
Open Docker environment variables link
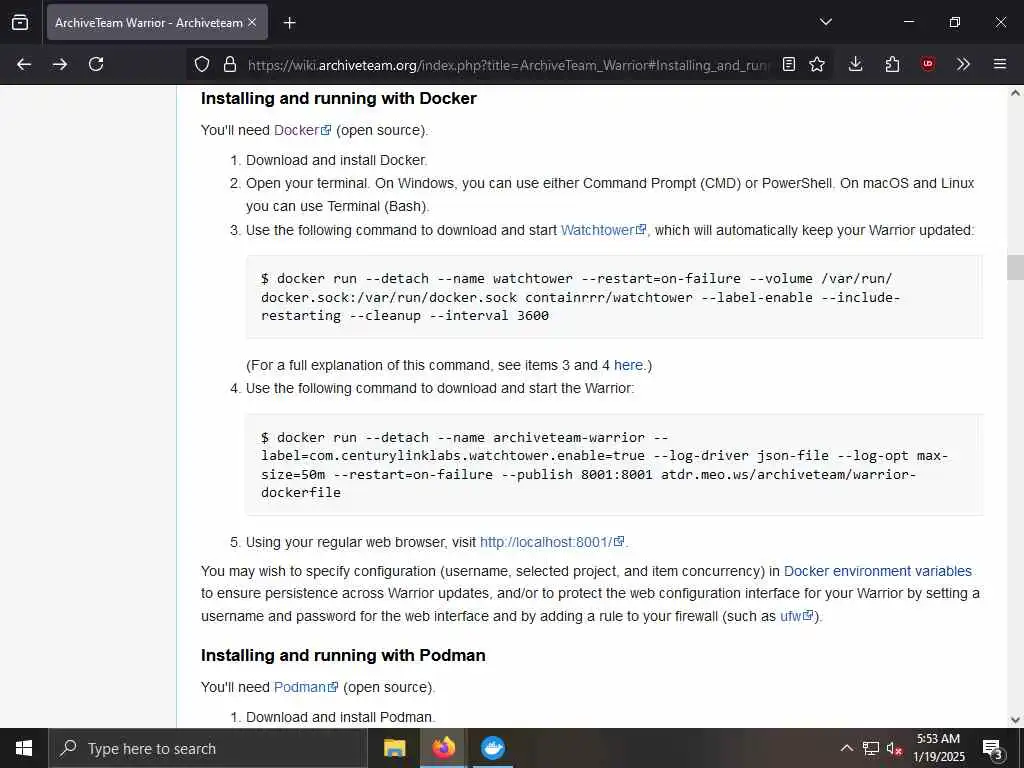click(878, 571)
